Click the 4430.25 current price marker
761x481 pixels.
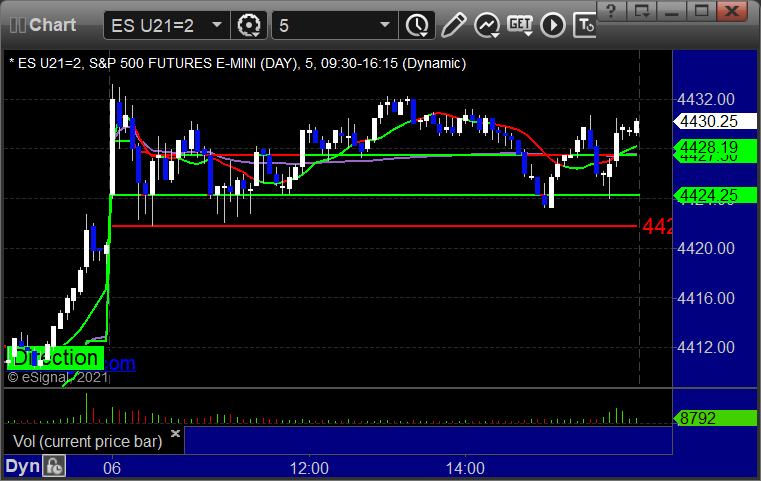pos(715,121)
